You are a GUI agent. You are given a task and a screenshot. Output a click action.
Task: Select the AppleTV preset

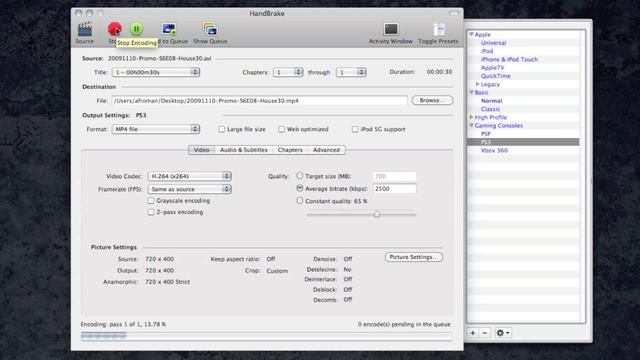[x=492, y=68]
